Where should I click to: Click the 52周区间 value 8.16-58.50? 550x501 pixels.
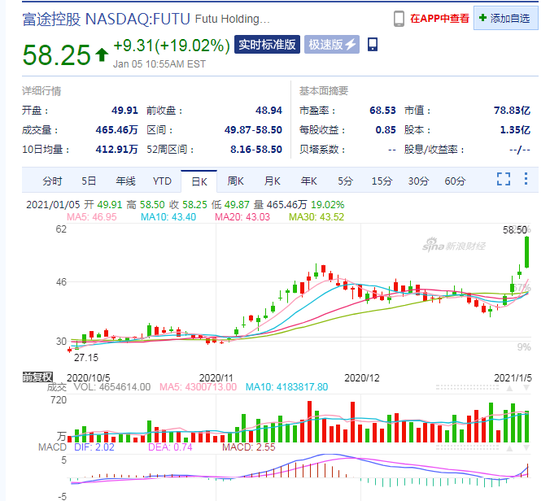(256, 149)
